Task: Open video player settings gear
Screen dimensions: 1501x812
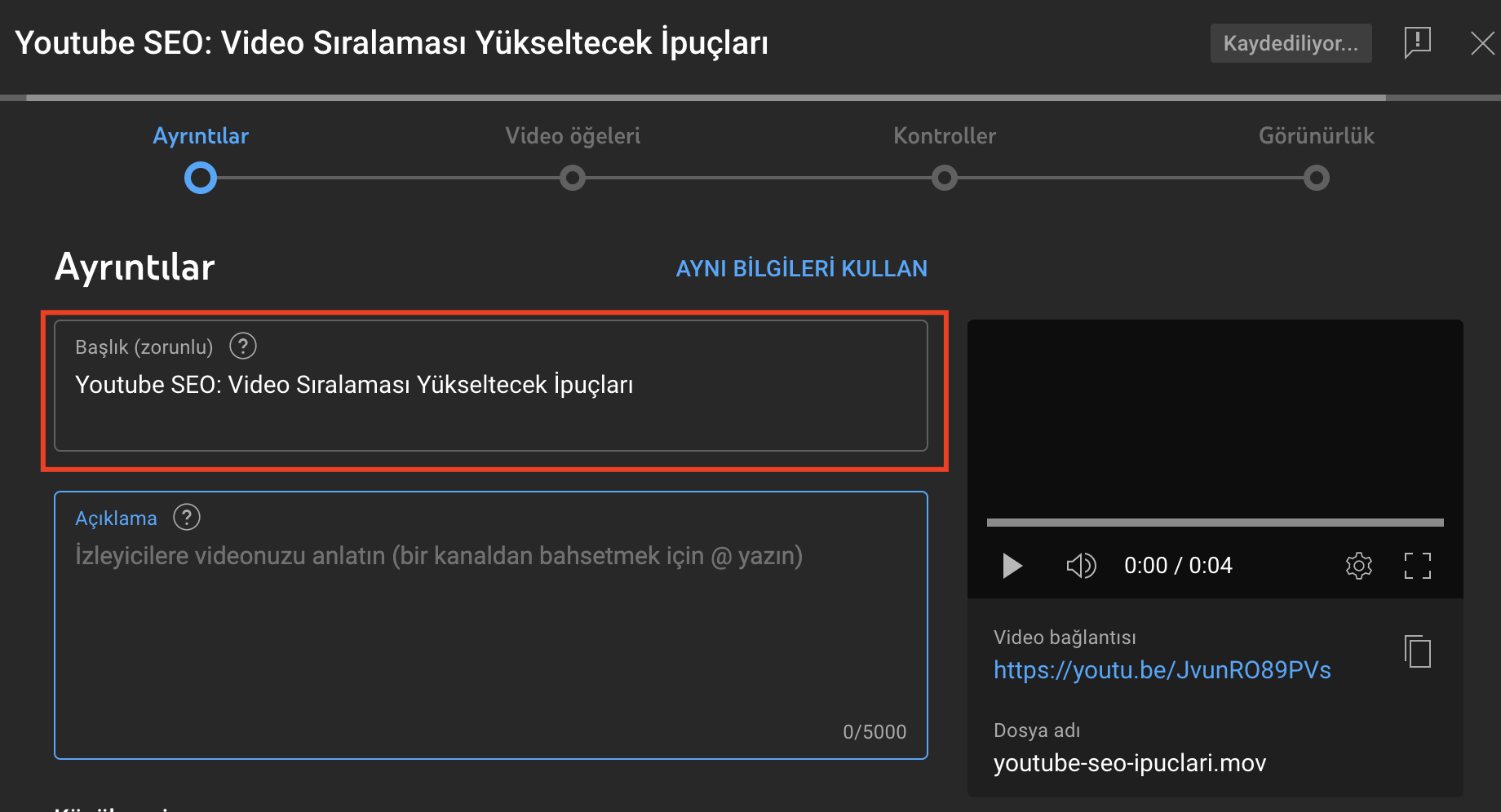Action: [x=1359, y=566]
